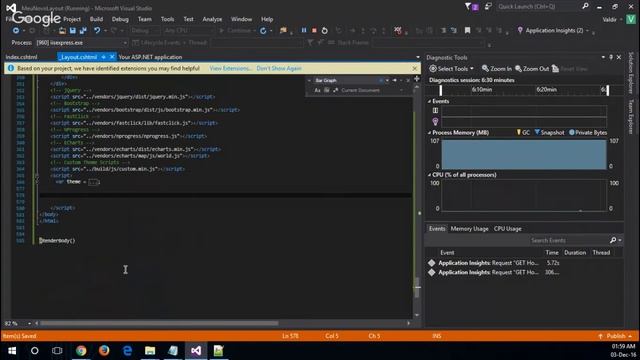Open Chrome from the Windows taskbar
Screen dimensions: 640x360
(81, 351)
